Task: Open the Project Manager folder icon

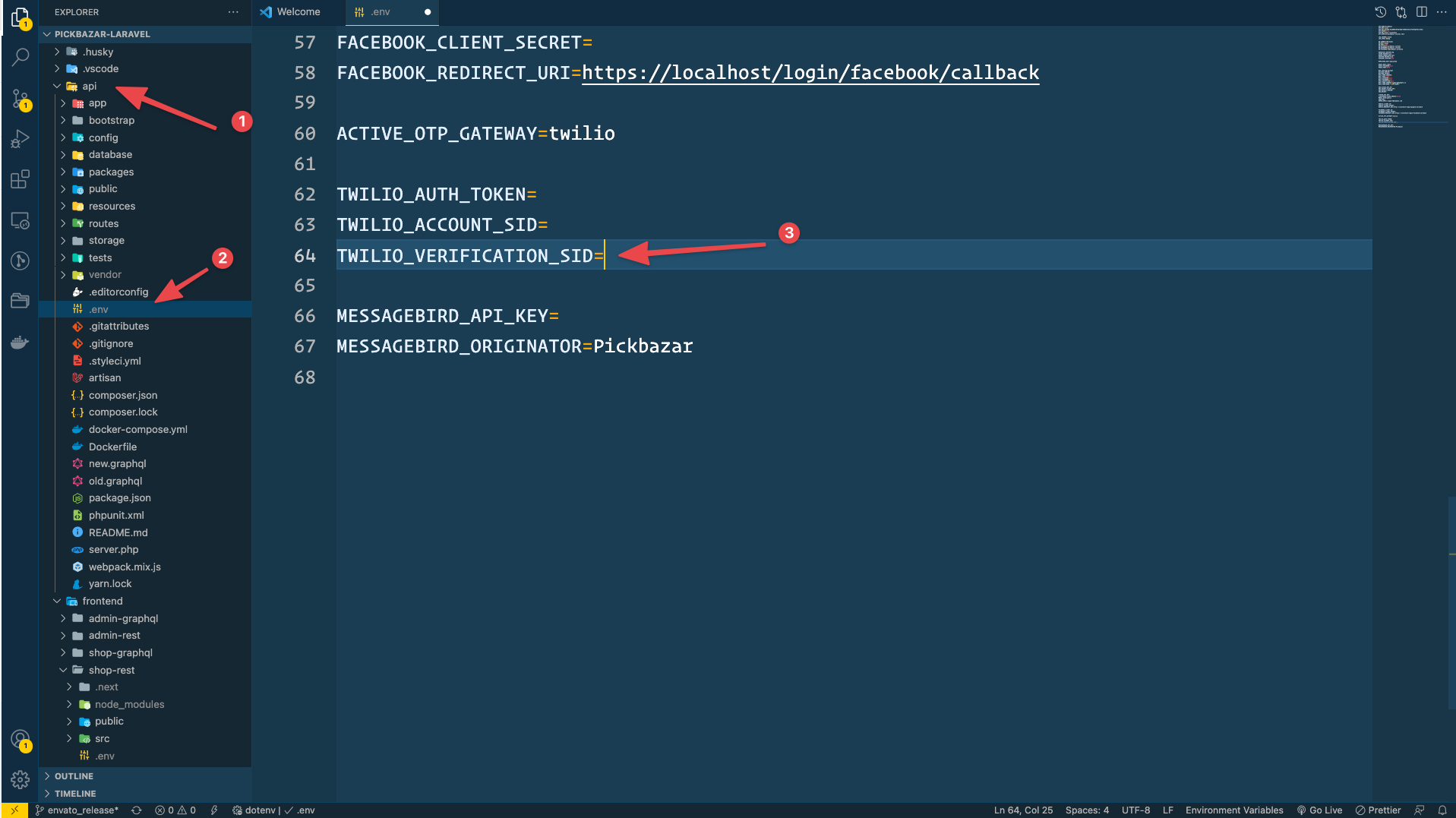Action: click(x=21, y=301)
